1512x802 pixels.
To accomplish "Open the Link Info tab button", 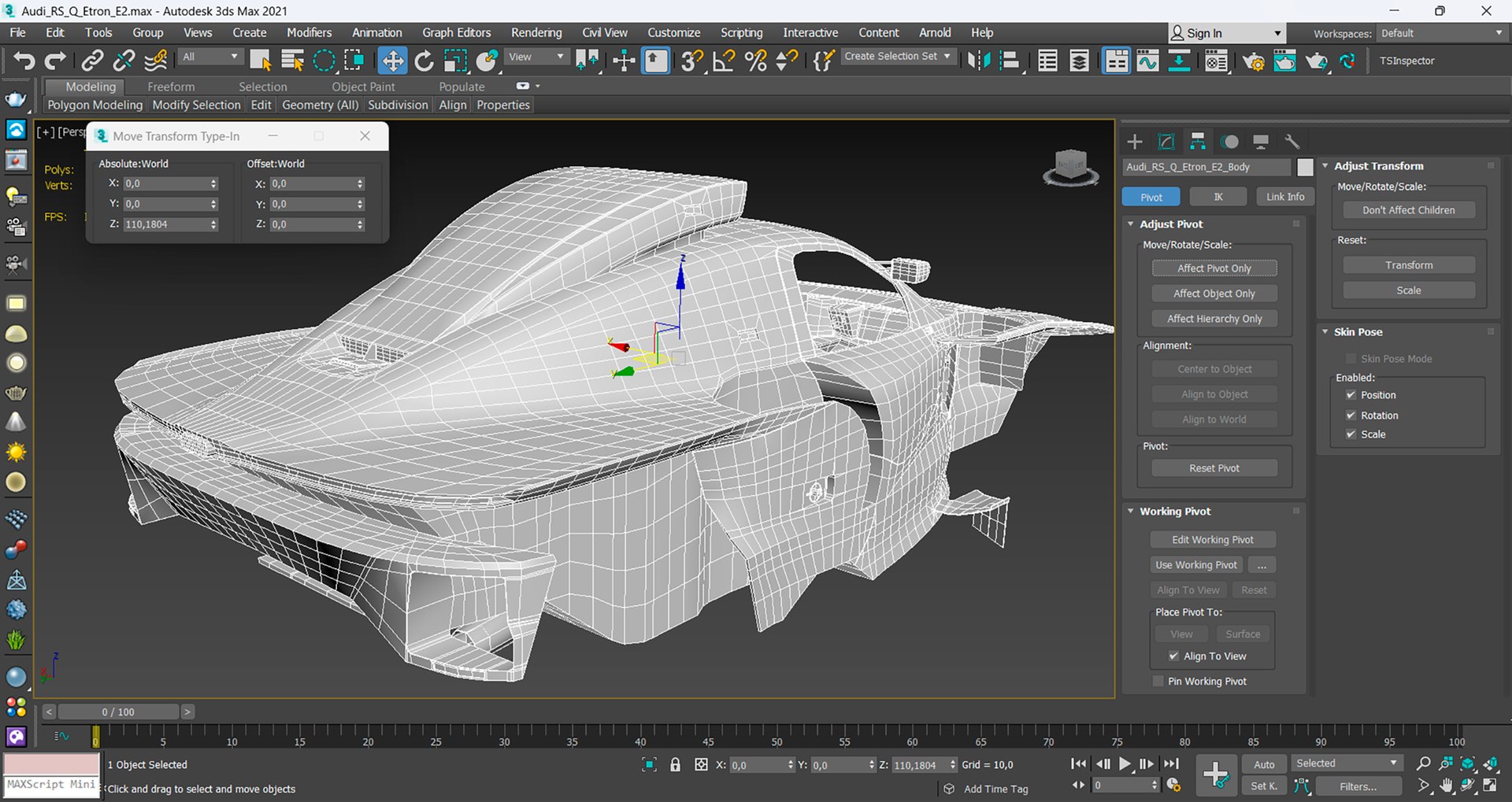I will [1285, 197].
